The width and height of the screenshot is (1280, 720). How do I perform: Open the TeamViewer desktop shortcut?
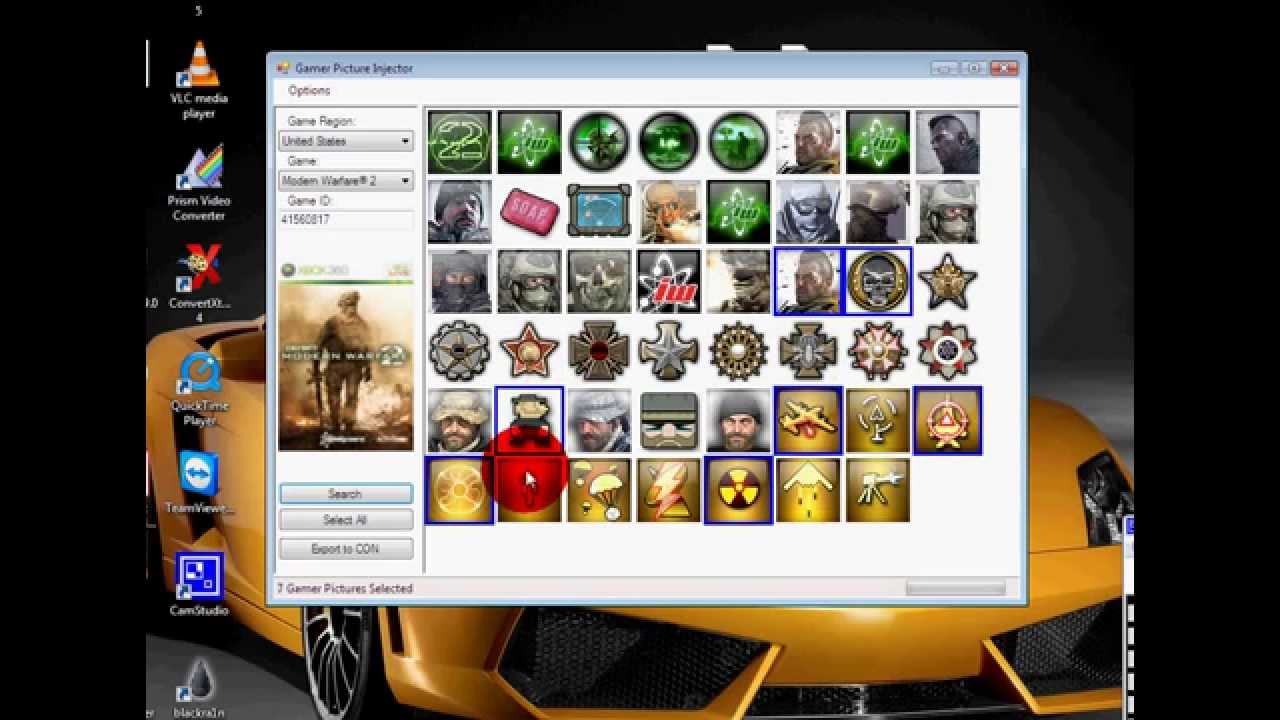coord(199,483)
